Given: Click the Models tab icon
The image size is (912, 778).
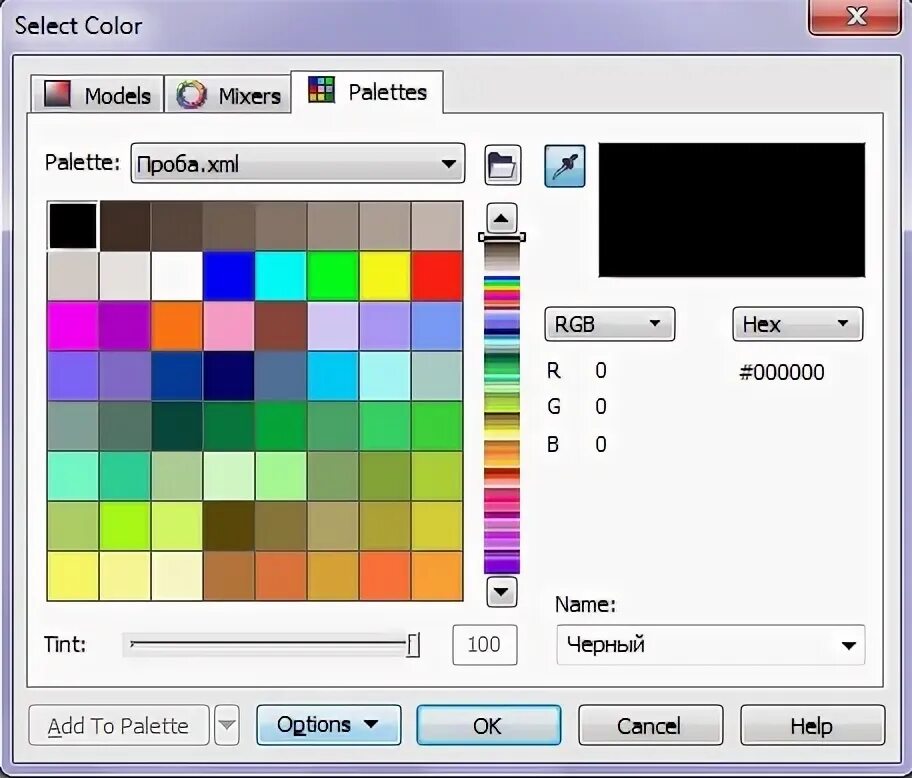Looking at the screenshot, I should click(x=57, y=94).
